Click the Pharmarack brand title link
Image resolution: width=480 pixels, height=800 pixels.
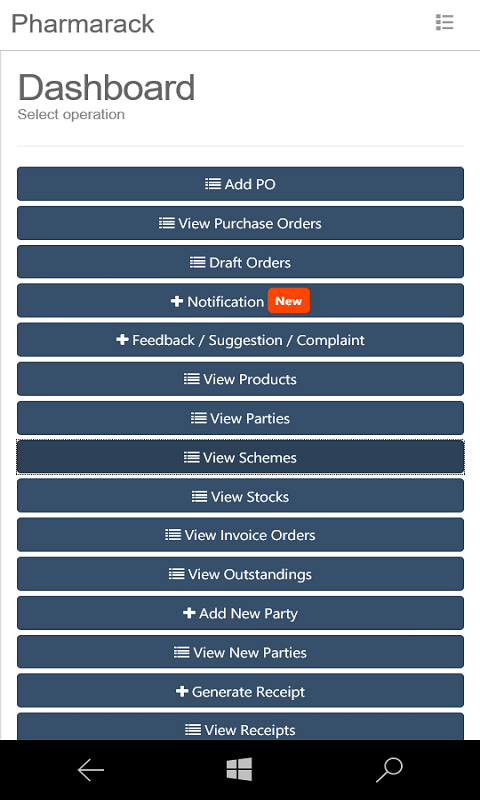coord(83,24)
